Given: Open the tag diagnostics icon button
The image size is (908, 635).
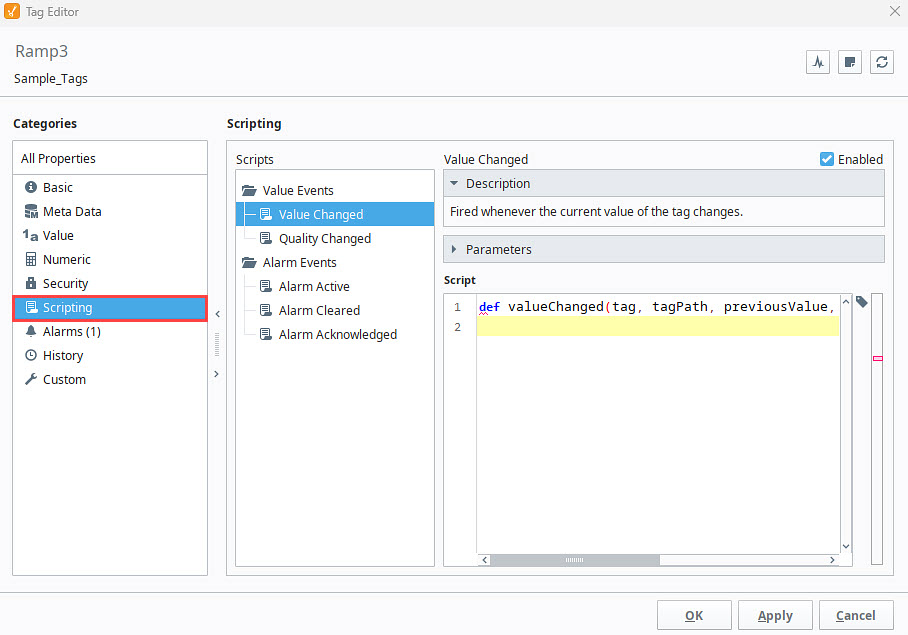Looking at the screenshot, I should (818, 62).
